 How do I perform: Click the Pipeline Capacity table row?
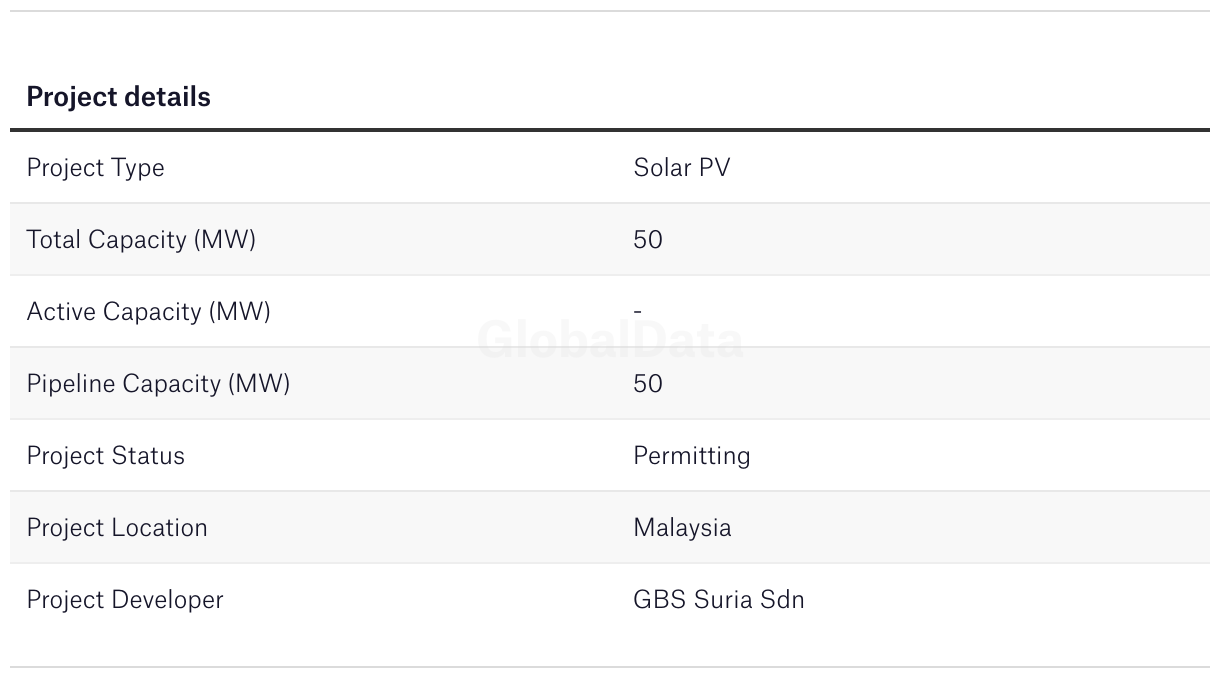pyautogui.click(x=610, y=384)
